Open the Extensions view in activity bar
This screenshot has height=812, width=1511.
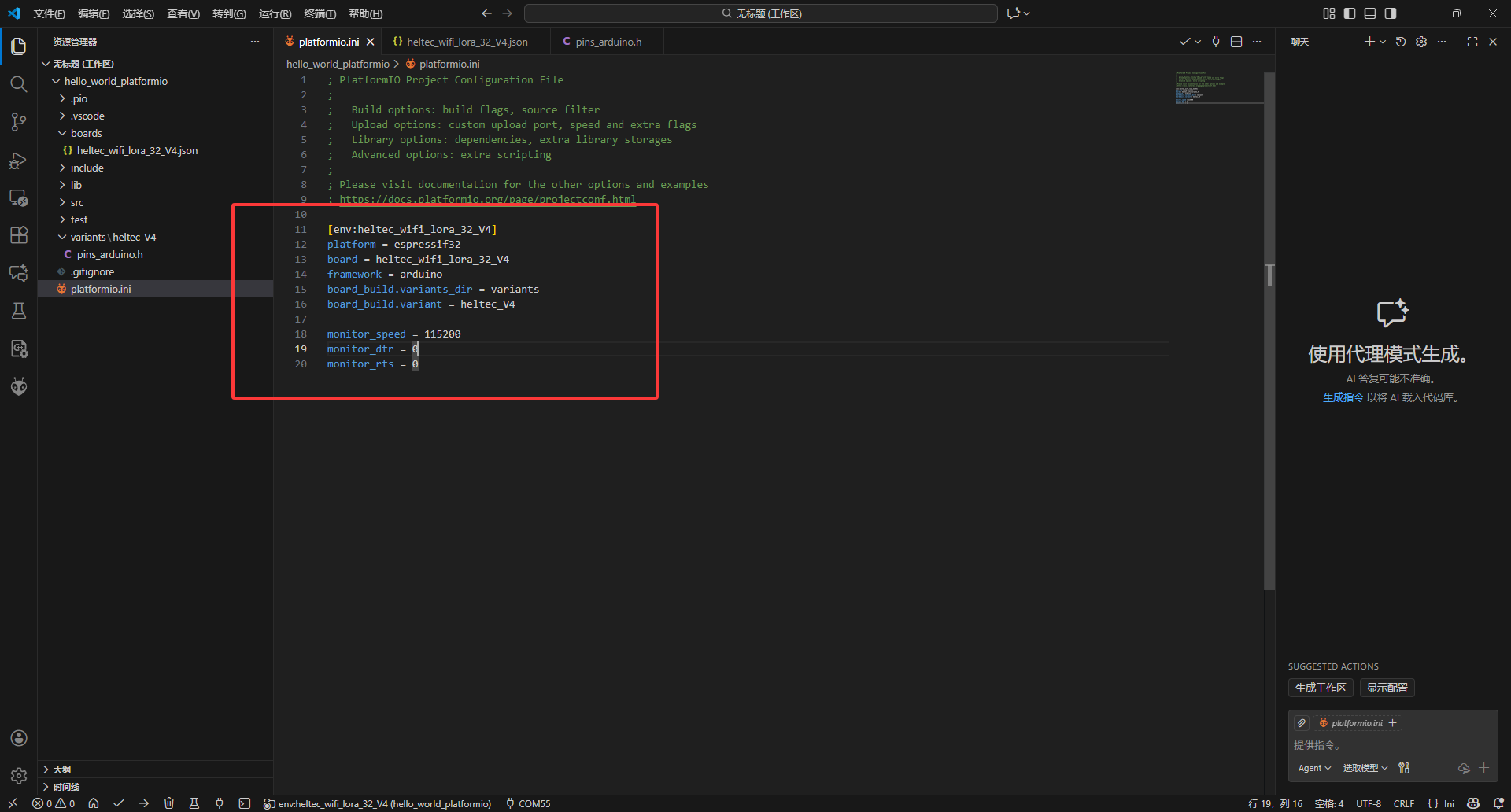19,235
